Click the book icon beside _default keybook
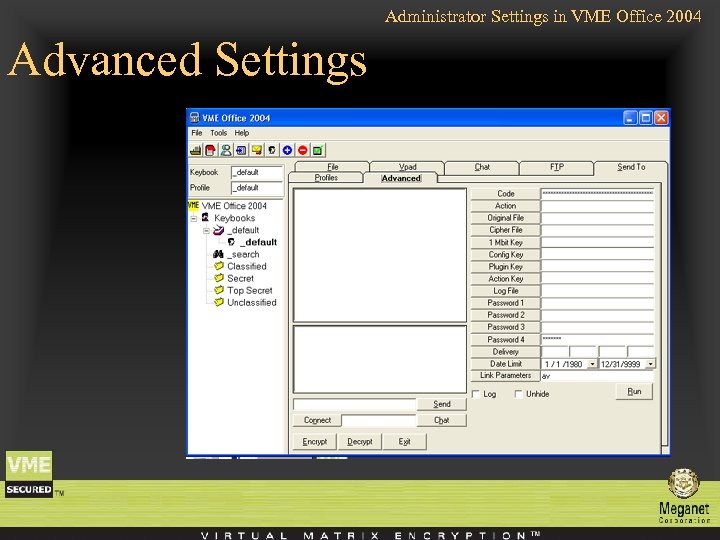This screenshot has width=720, height=540. [219, 230]
